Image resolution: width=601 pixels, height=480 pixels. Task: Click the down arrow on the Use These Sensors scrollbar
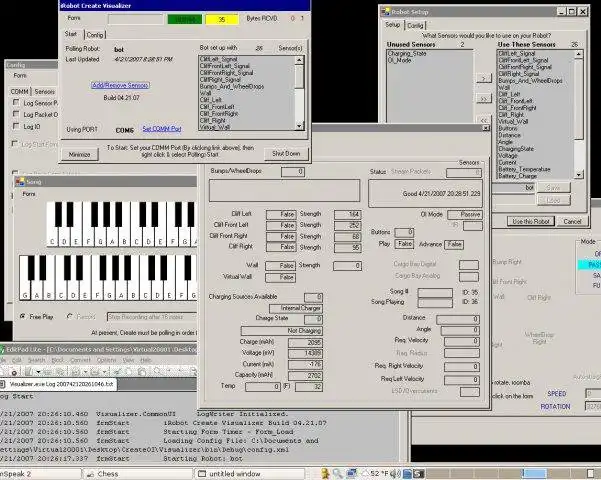pos(579,174)
